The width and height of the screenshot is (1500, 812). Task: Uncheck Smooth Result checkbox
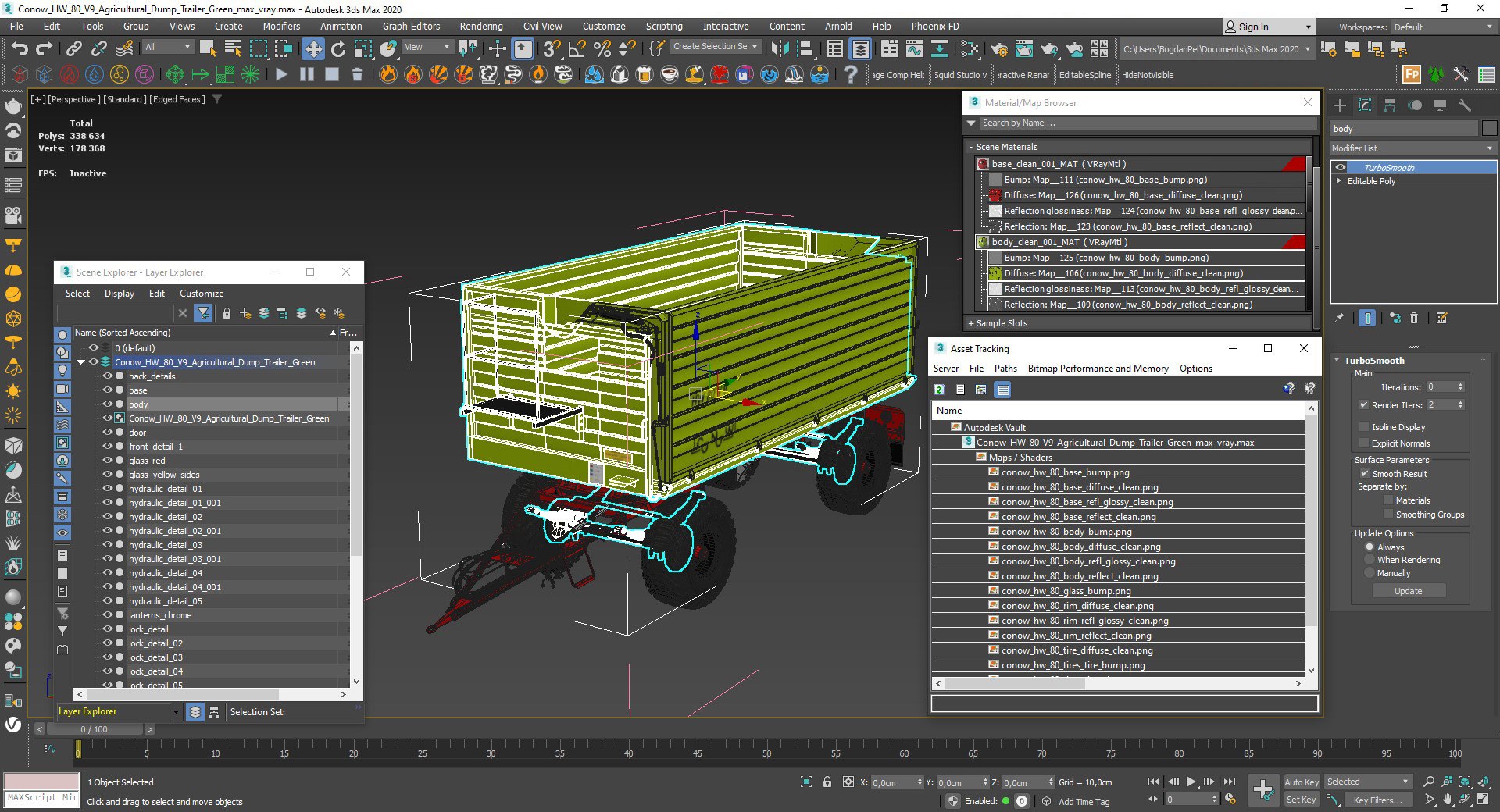click(x=1364, y=474)
